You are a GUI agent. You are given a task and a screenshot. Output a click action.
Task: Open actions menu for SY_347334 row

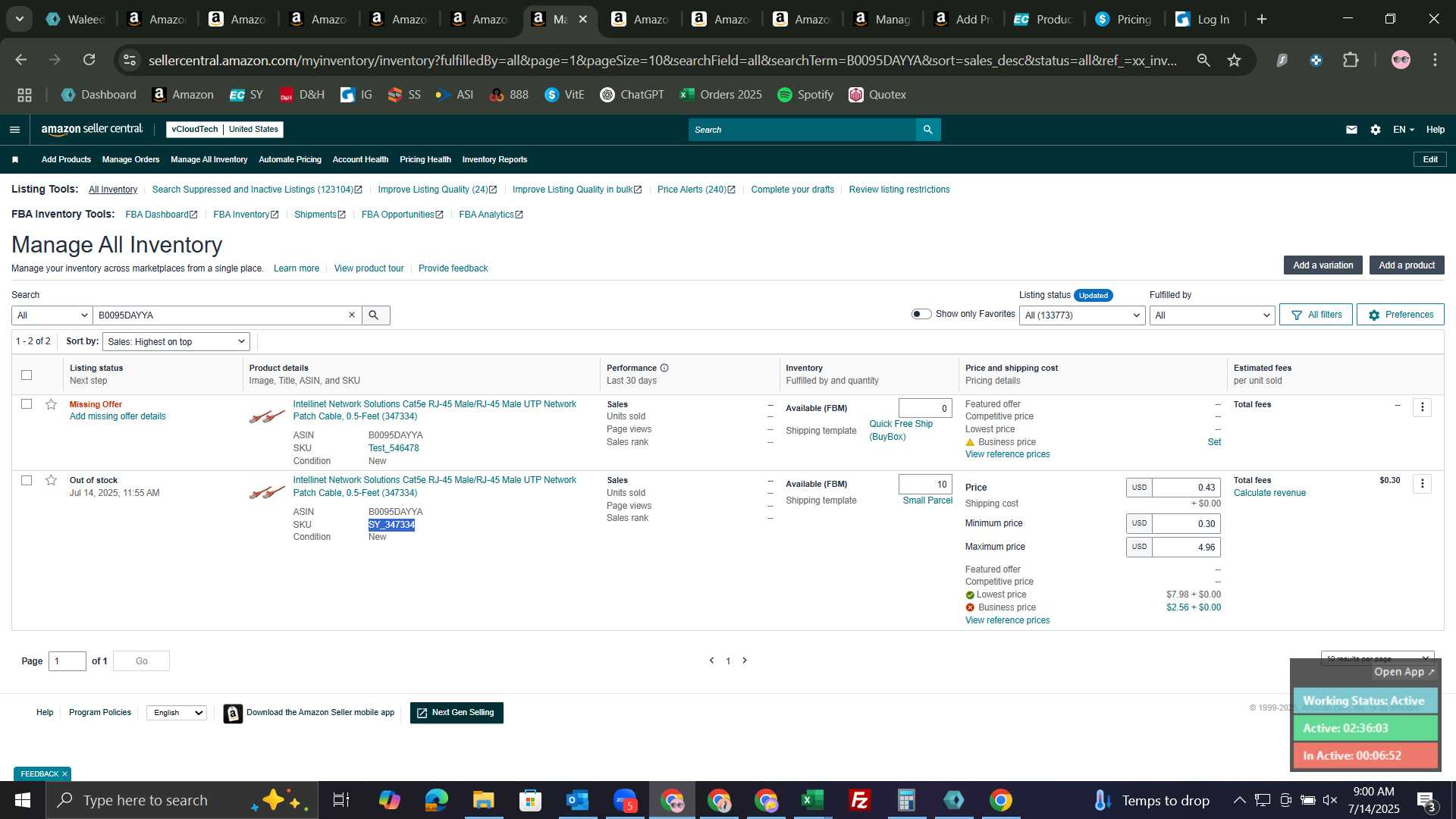click(x=1423, y=483)
